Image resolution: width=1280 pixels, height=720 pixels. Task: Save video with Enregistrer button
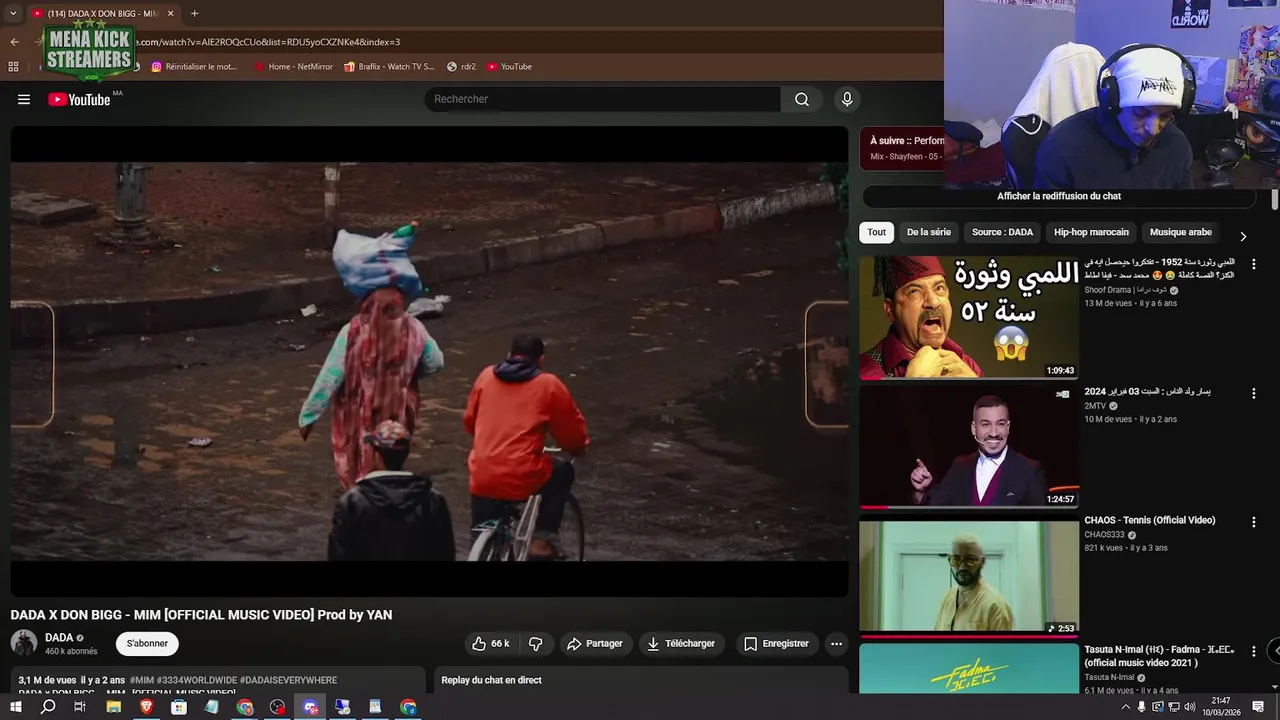[776, 644]
